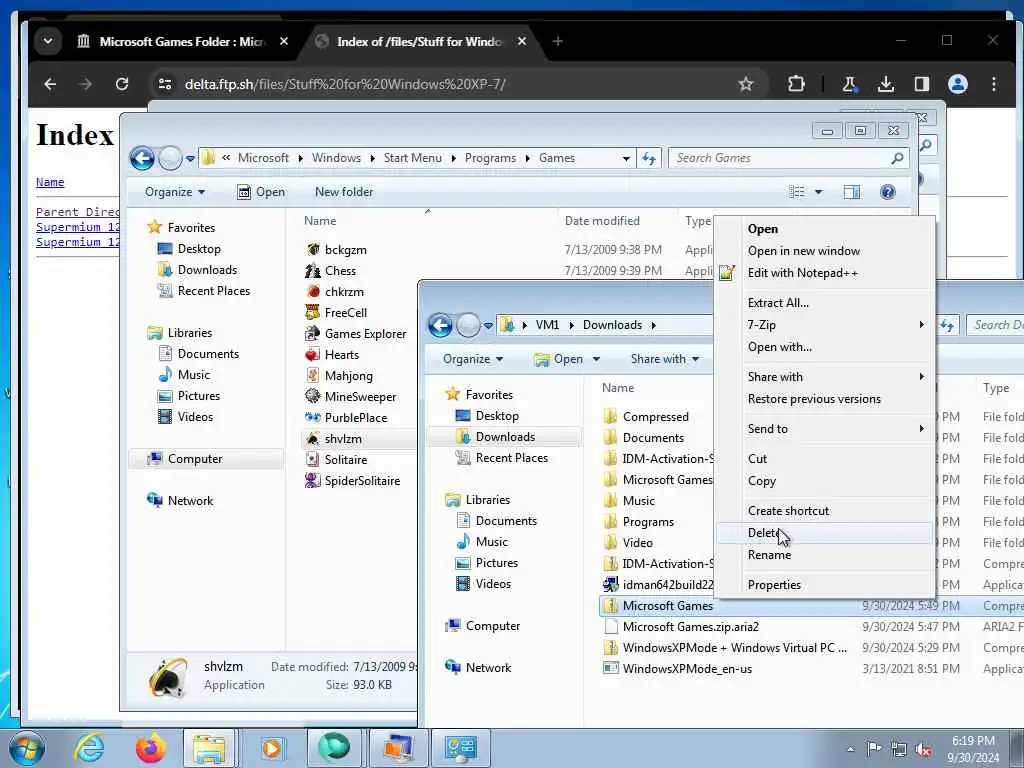Screen dimensions: 1024x768
Task: Open the Open button dropdown arrow in Downloads
Action: (596, 359)
